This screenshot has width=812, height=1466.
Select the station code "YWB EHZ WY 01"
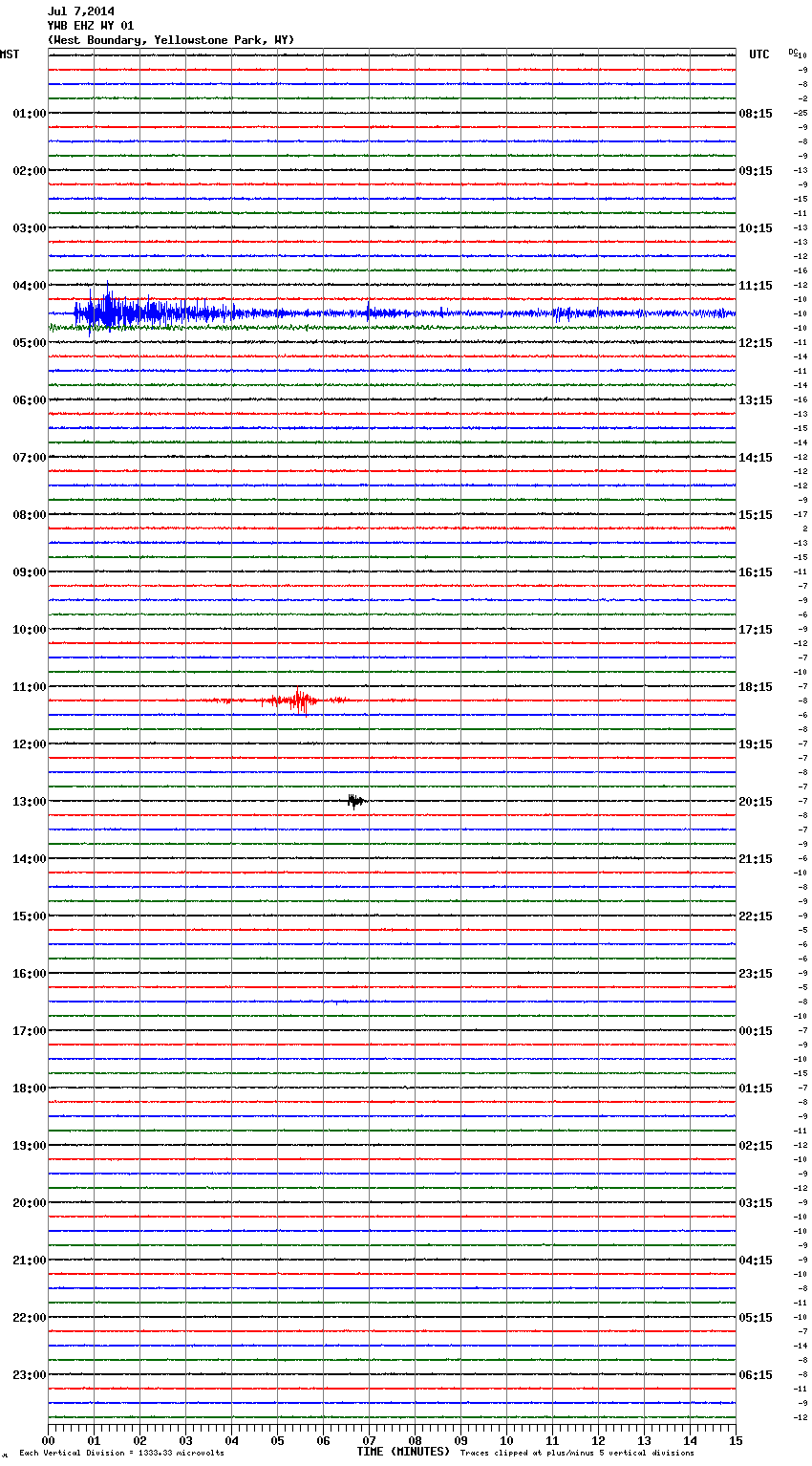(x=91, y=26)
